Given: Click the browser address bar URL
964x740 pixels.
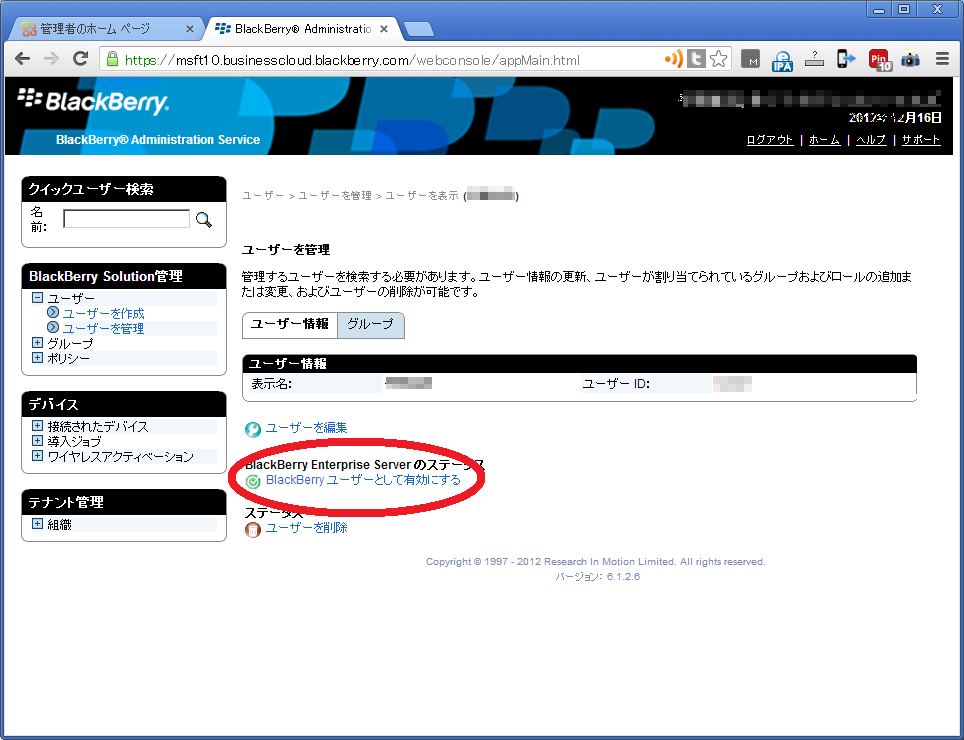Looking at the screenshot, I should click(x=352, y=60).
